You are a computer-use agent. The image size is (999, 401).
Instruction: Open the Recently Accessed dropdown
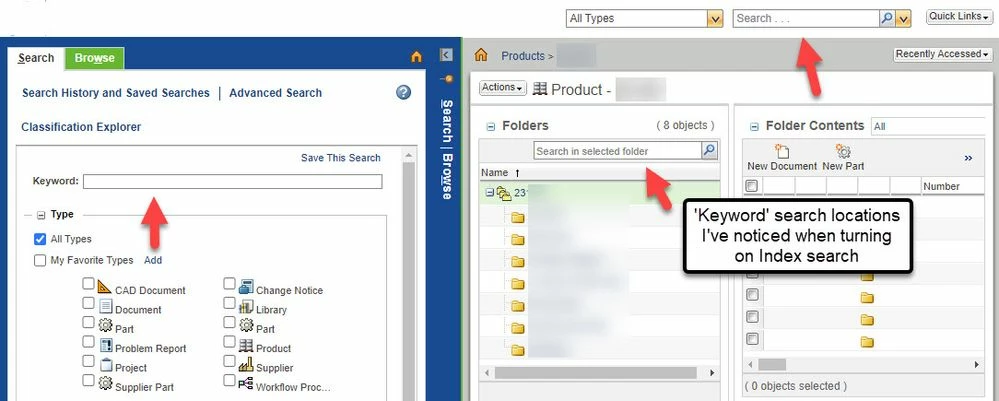tap(942, 54)
